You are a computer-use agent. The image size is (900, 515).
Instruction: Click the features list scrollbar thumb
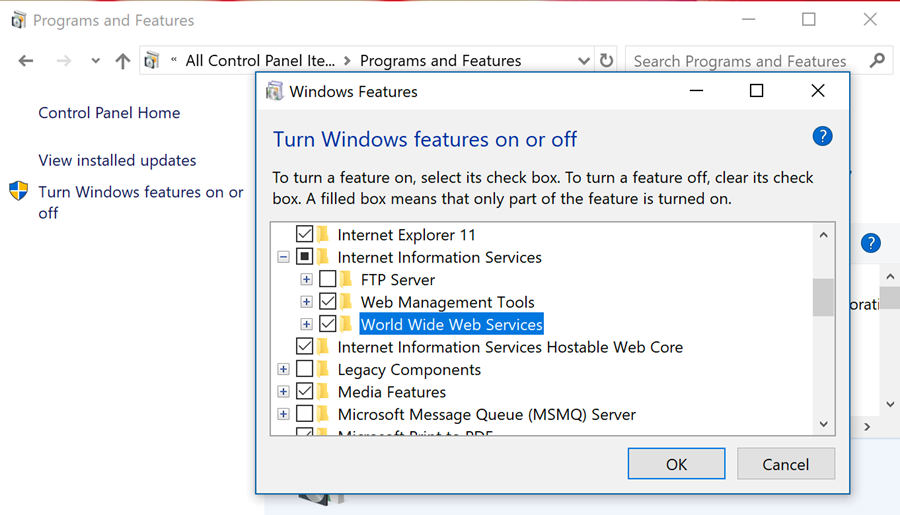point(824,297)
